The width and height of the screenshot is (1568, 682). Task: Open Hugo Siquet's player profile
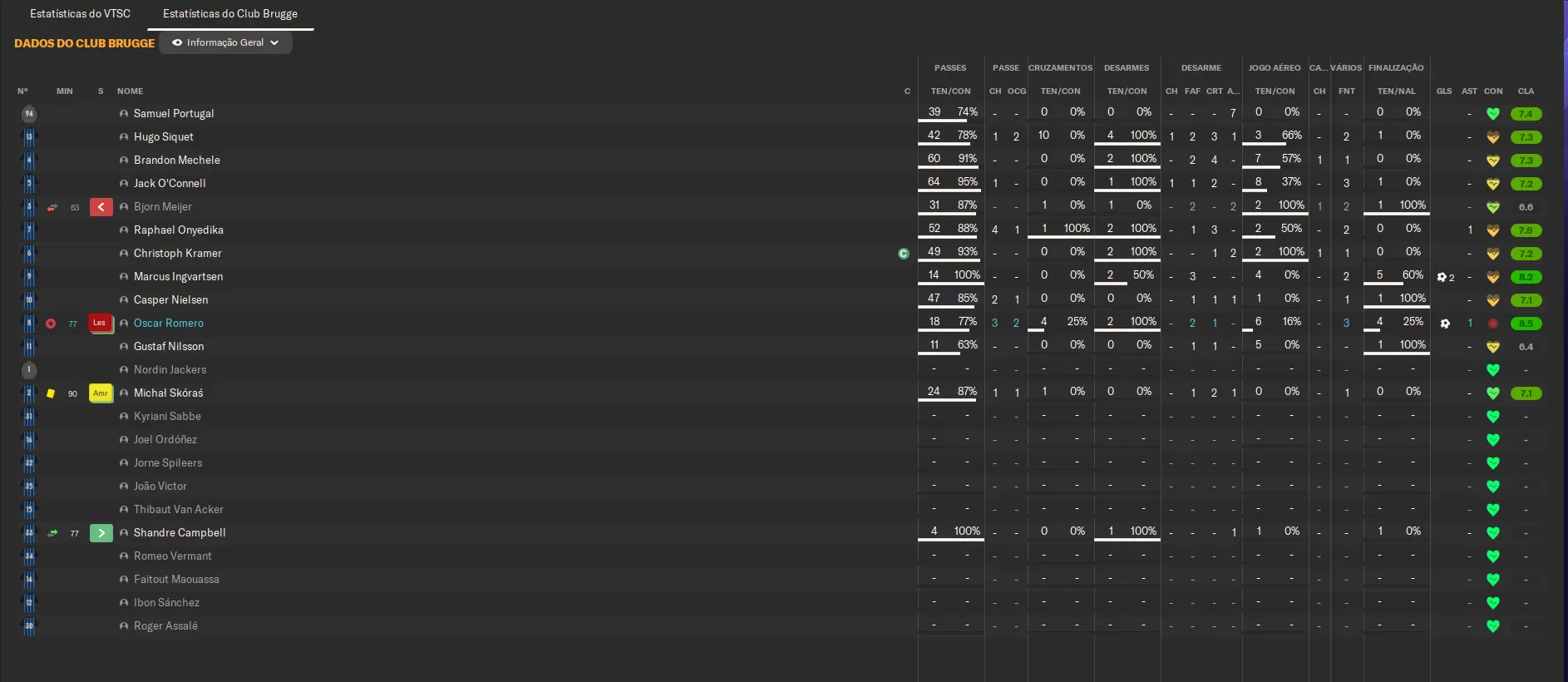(164, 137)
